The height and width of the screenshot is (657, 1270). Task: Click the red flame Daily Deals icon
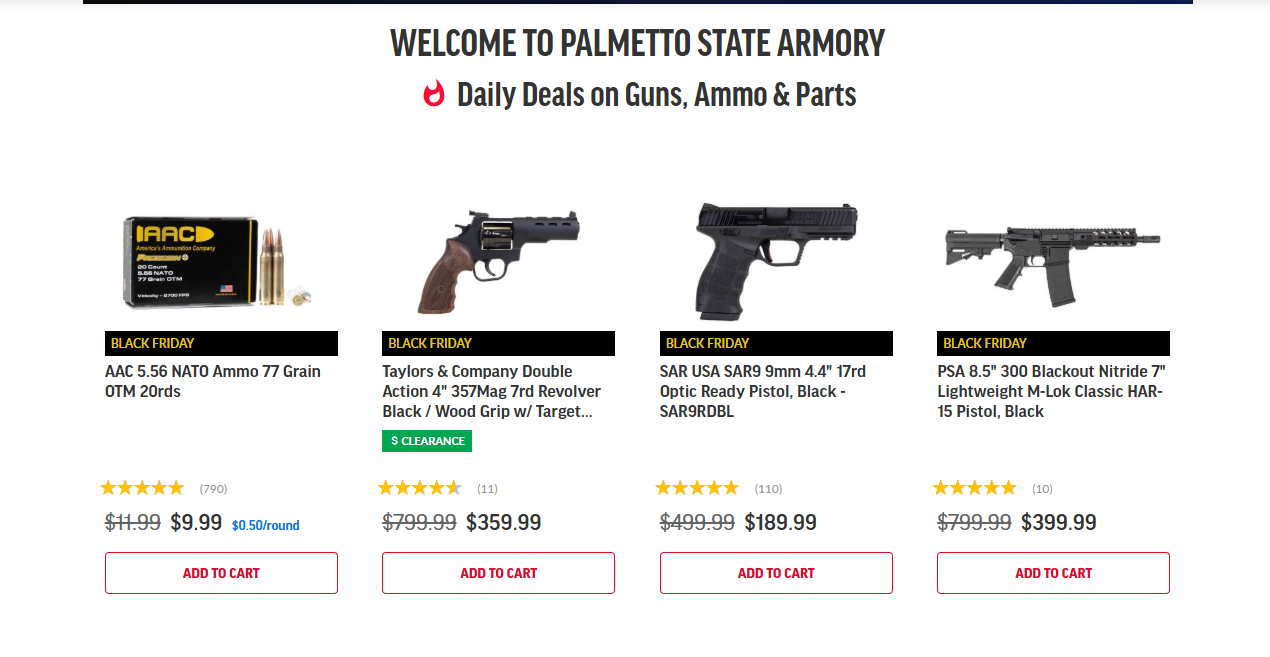pos(433,94)
